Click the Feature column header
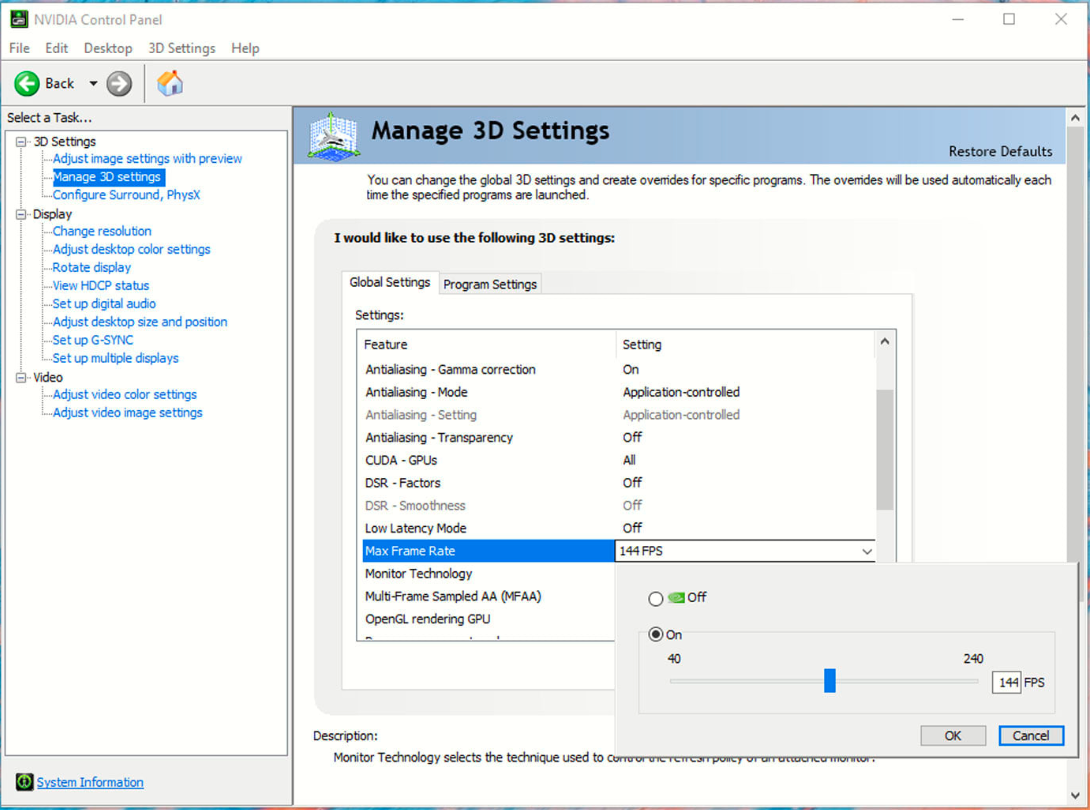Image resolution: width=1090 pixels, height=810 pixels. 487,345
